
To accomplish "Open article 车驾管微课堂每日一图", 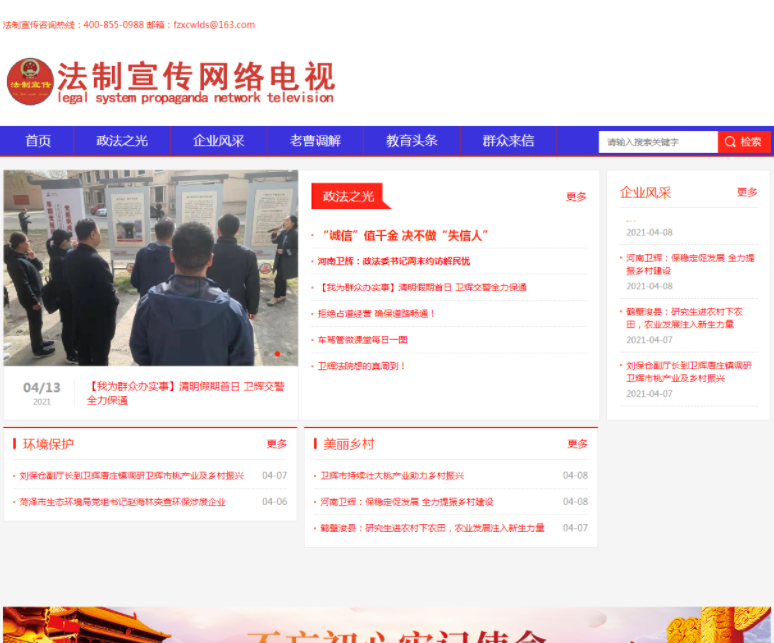I will click(x=362, y=340).
